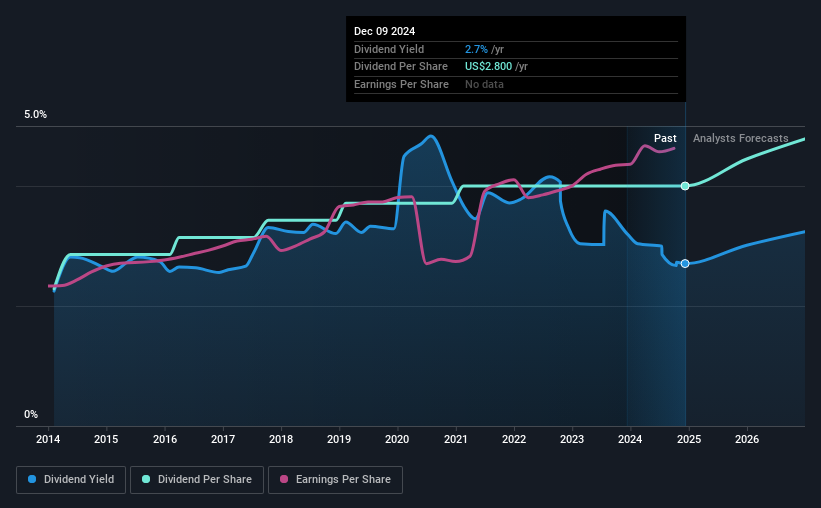
Task: Click the '5.0%' y-axis label
Action: coord(35,115)
